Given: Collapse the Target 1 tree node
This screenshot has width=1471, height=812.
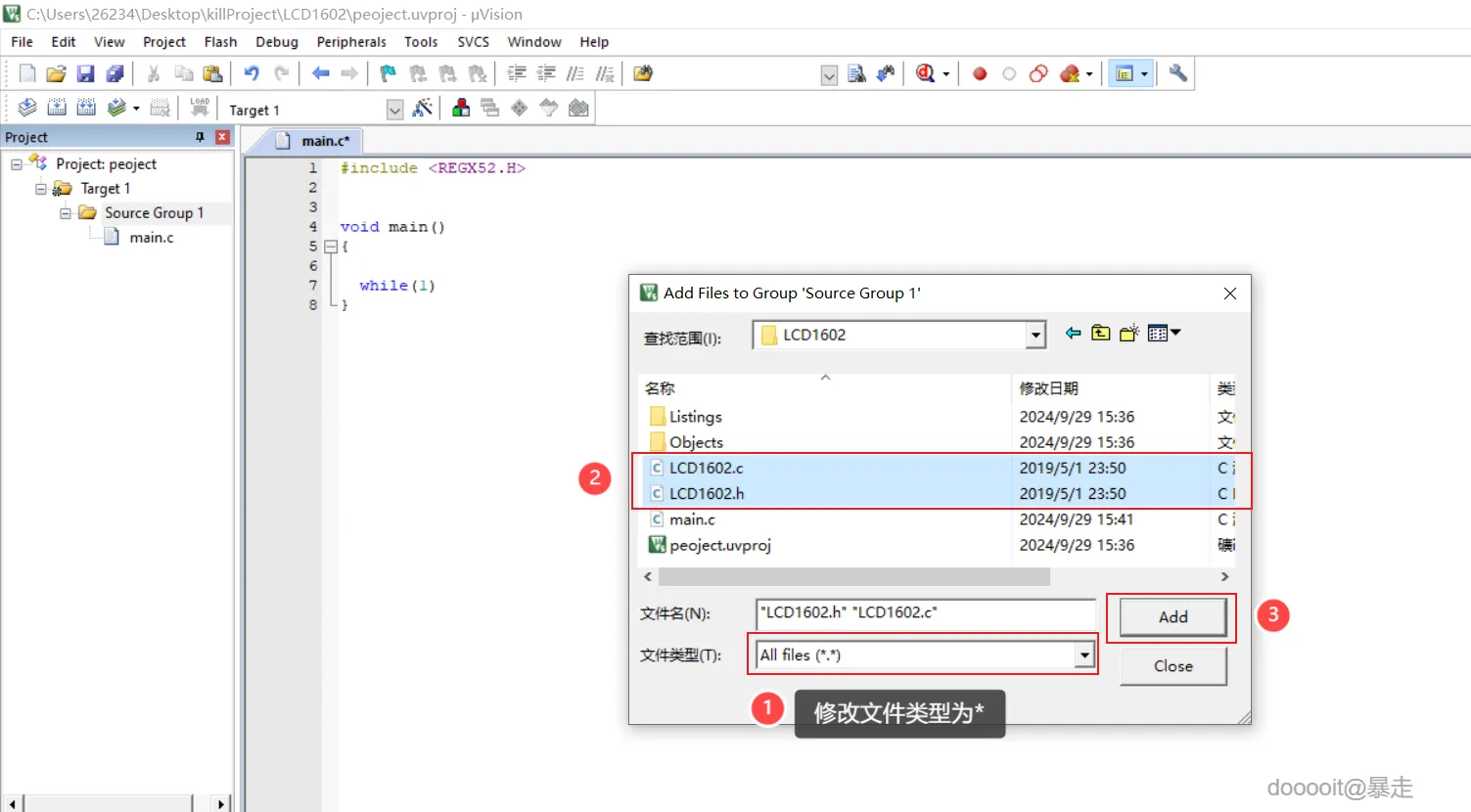Looking at the screenshot, I should point(41,189).
